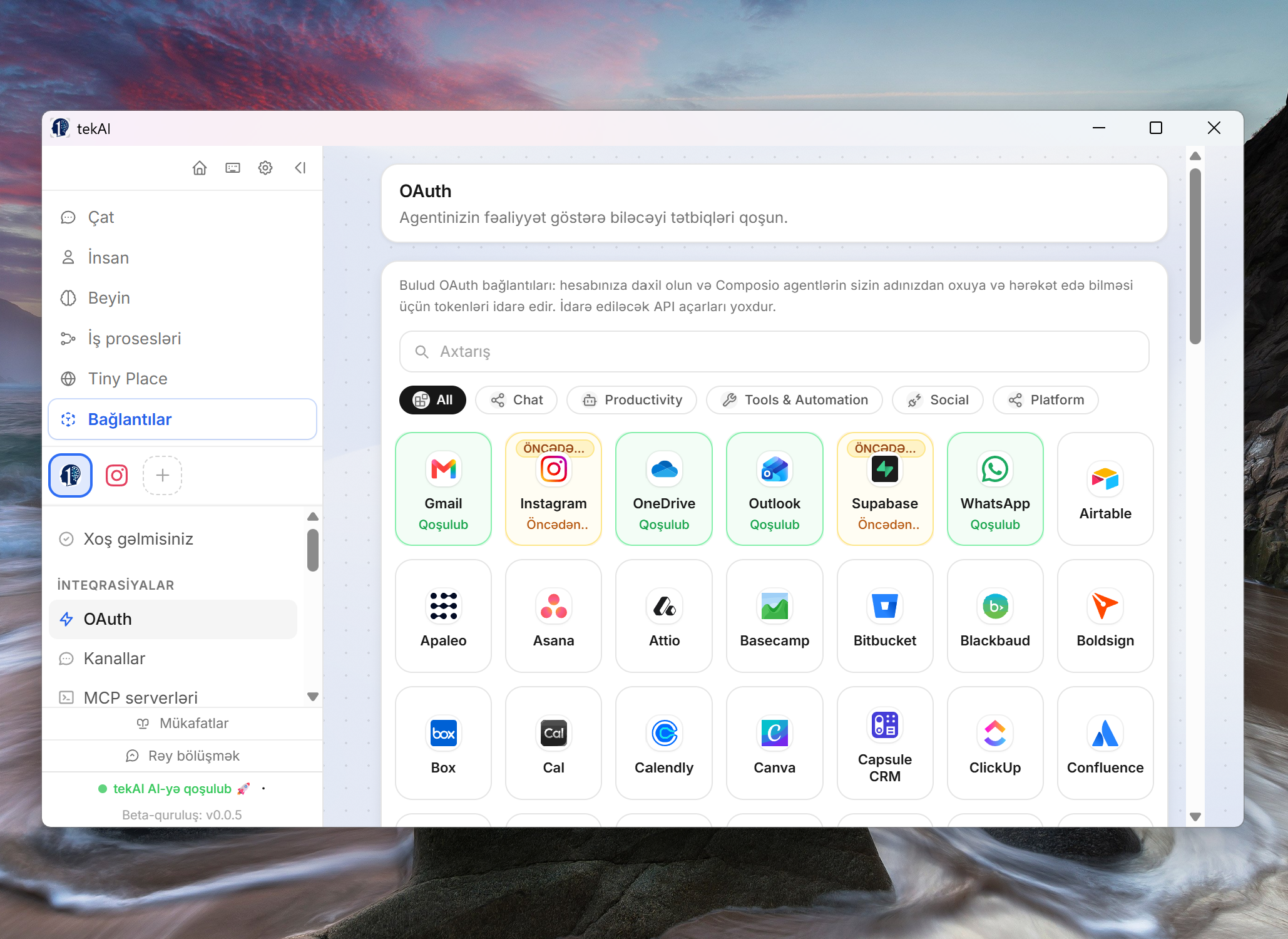Open the Supabase integration card
The height and width of the screenshot is (939, 1288).
coord(885,489)
